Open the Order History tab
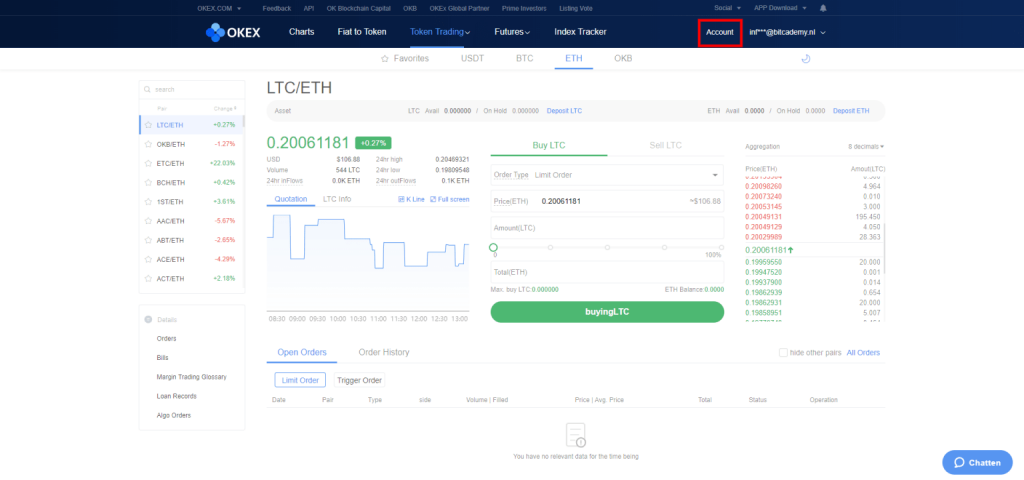This screenshot has height=480, width=1024. coord(384,352)
